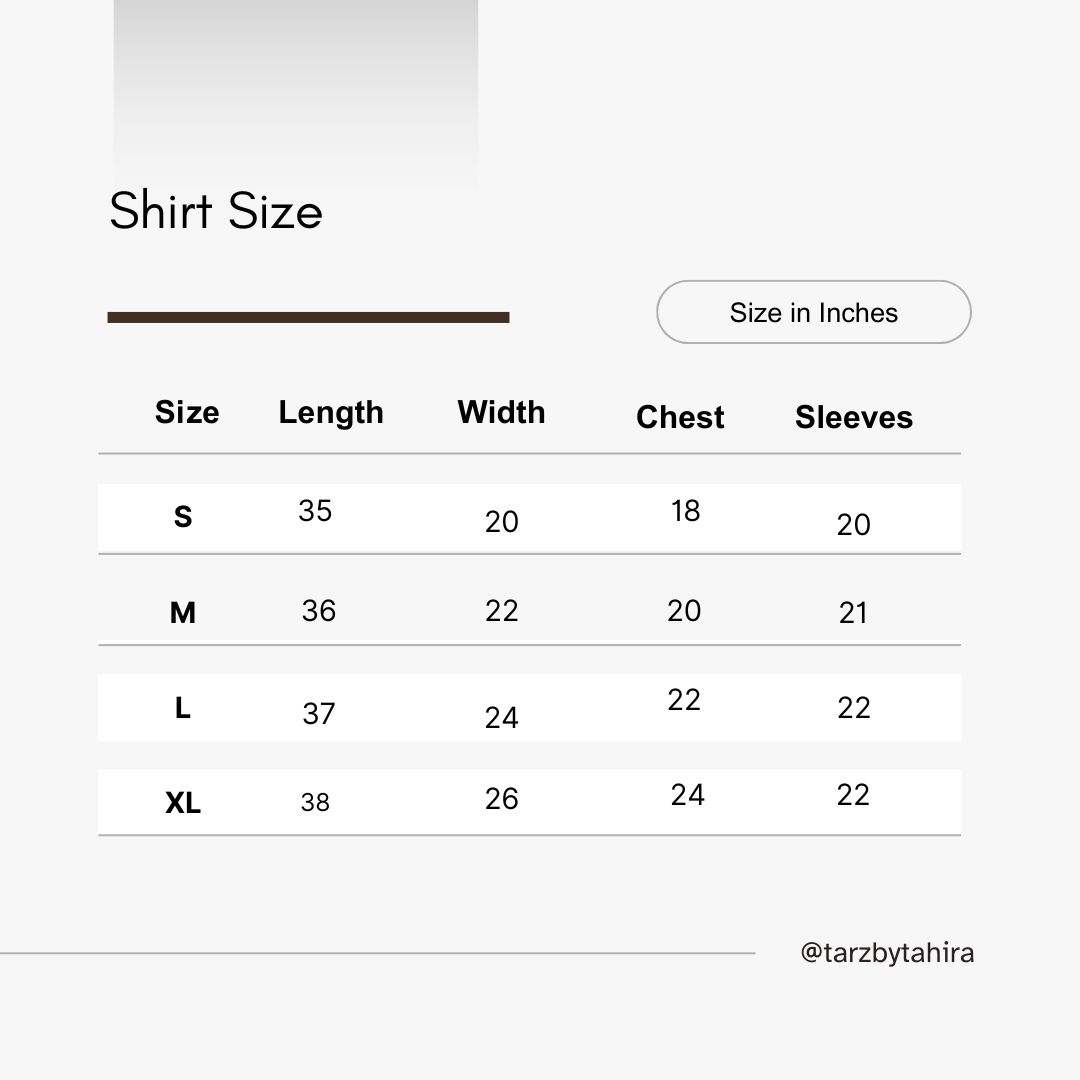The width and height of the screenshot is (1080, 1080).
Task: Click length value 36 in M row
Action: tap(319, 611)
